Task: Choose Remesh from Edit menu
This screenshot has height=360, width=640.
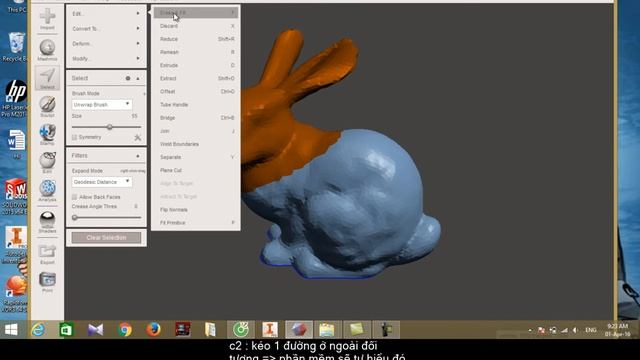Action: point(196,52)
